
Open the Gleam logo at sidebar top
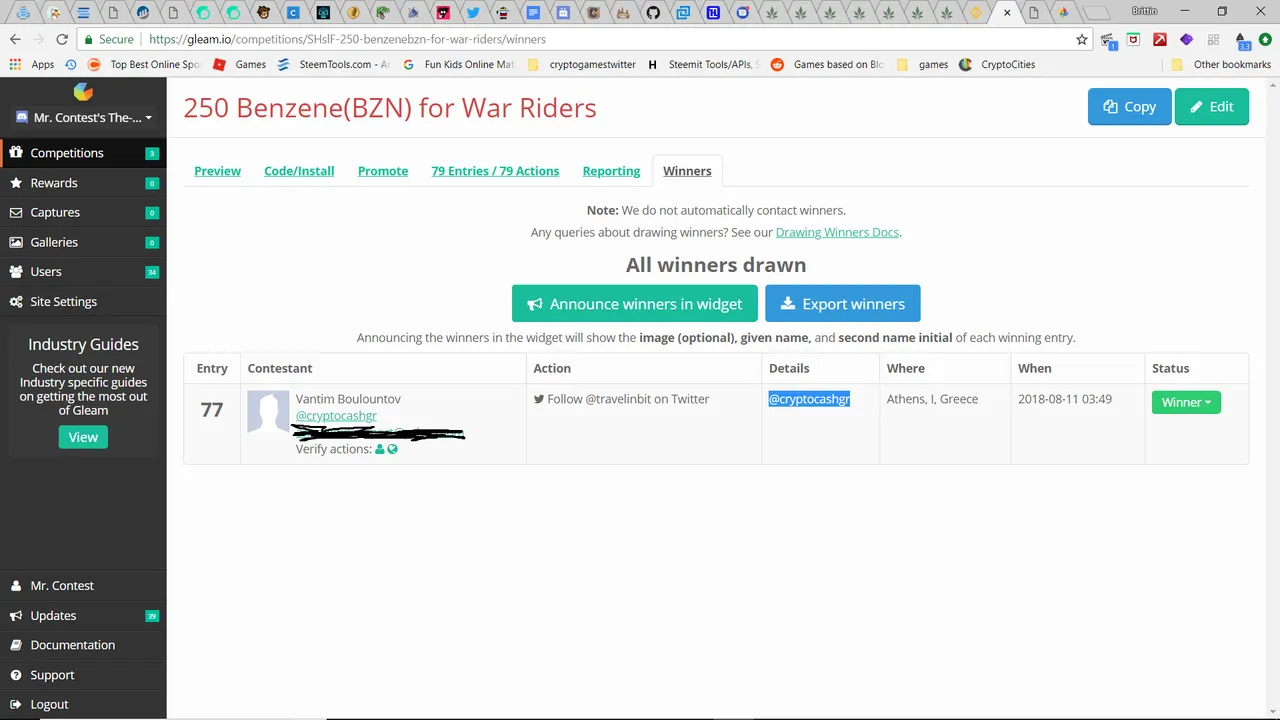click(83, 92)
